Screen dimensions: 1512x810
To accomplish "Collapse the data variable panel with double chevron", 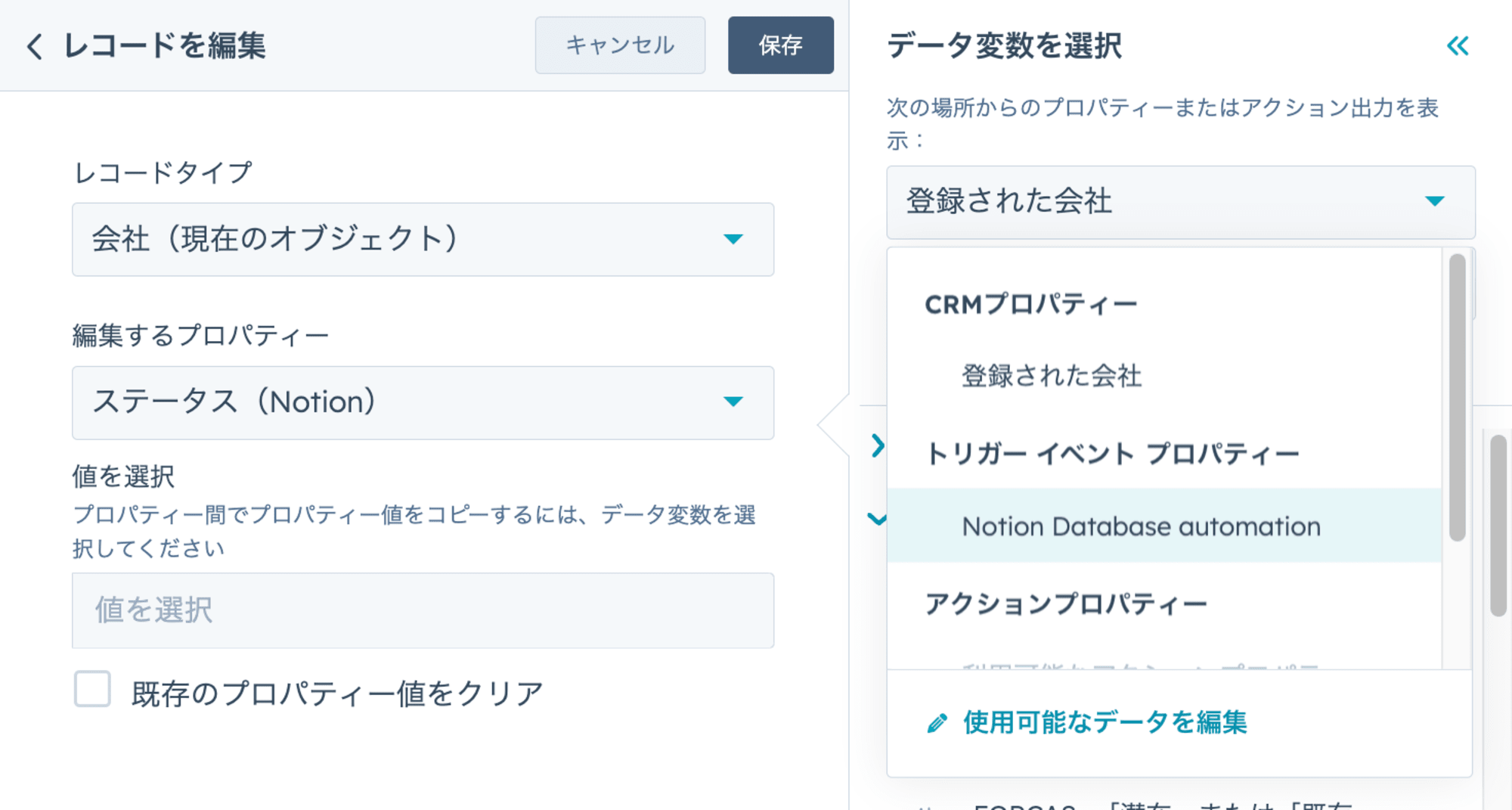I will pyautogui.click(x=1458, y=46).
